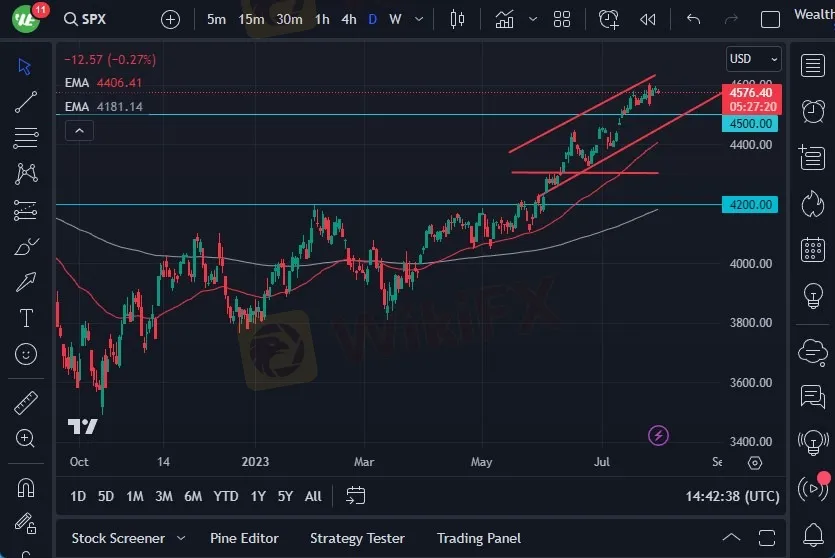Switch to the Strategy Tester tab
This screenshot has width=835, height=558.
tap(357, 538)
